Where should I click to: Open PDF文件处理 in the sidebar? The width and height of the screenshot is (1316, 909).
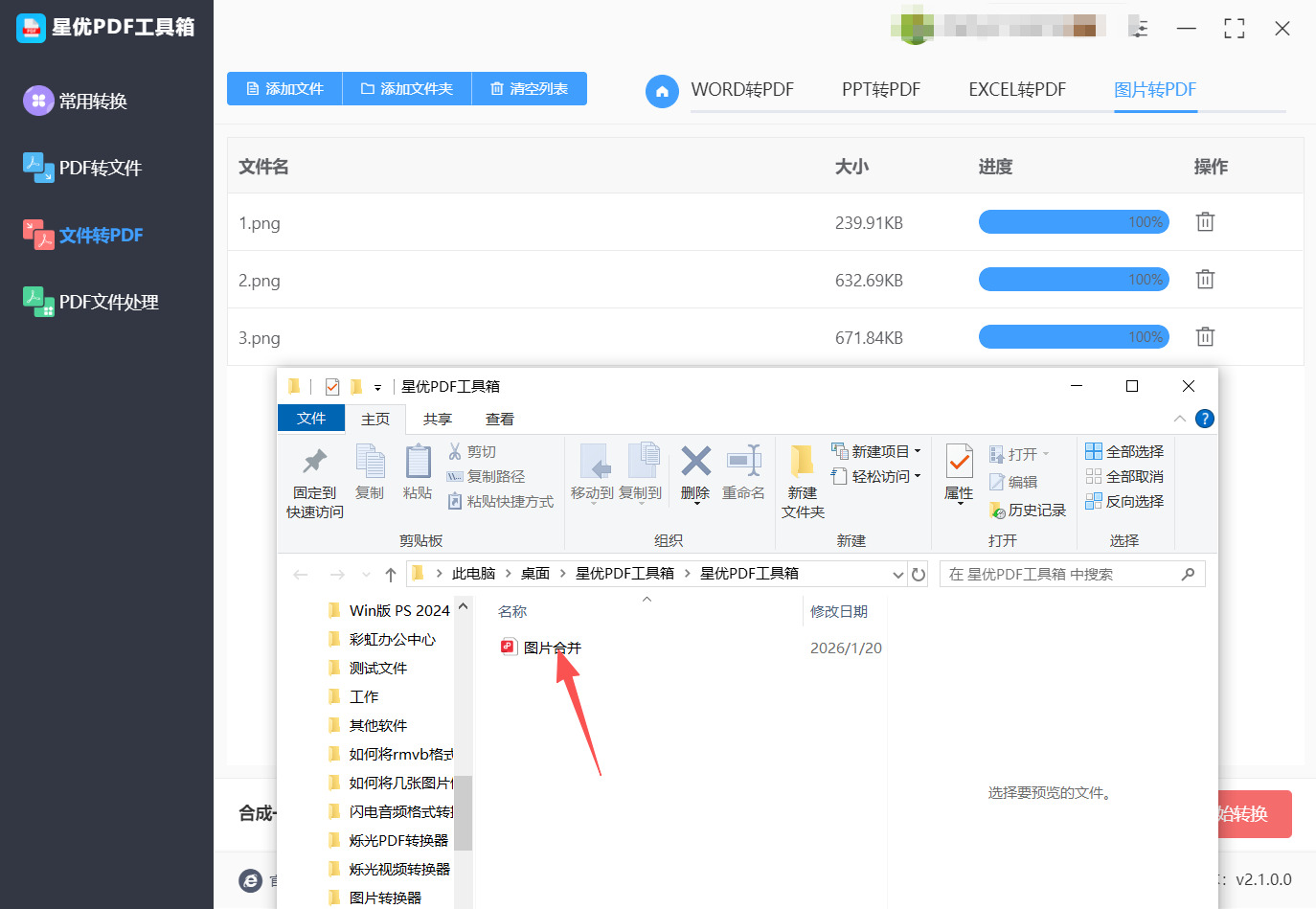click(x=91, y=302)
